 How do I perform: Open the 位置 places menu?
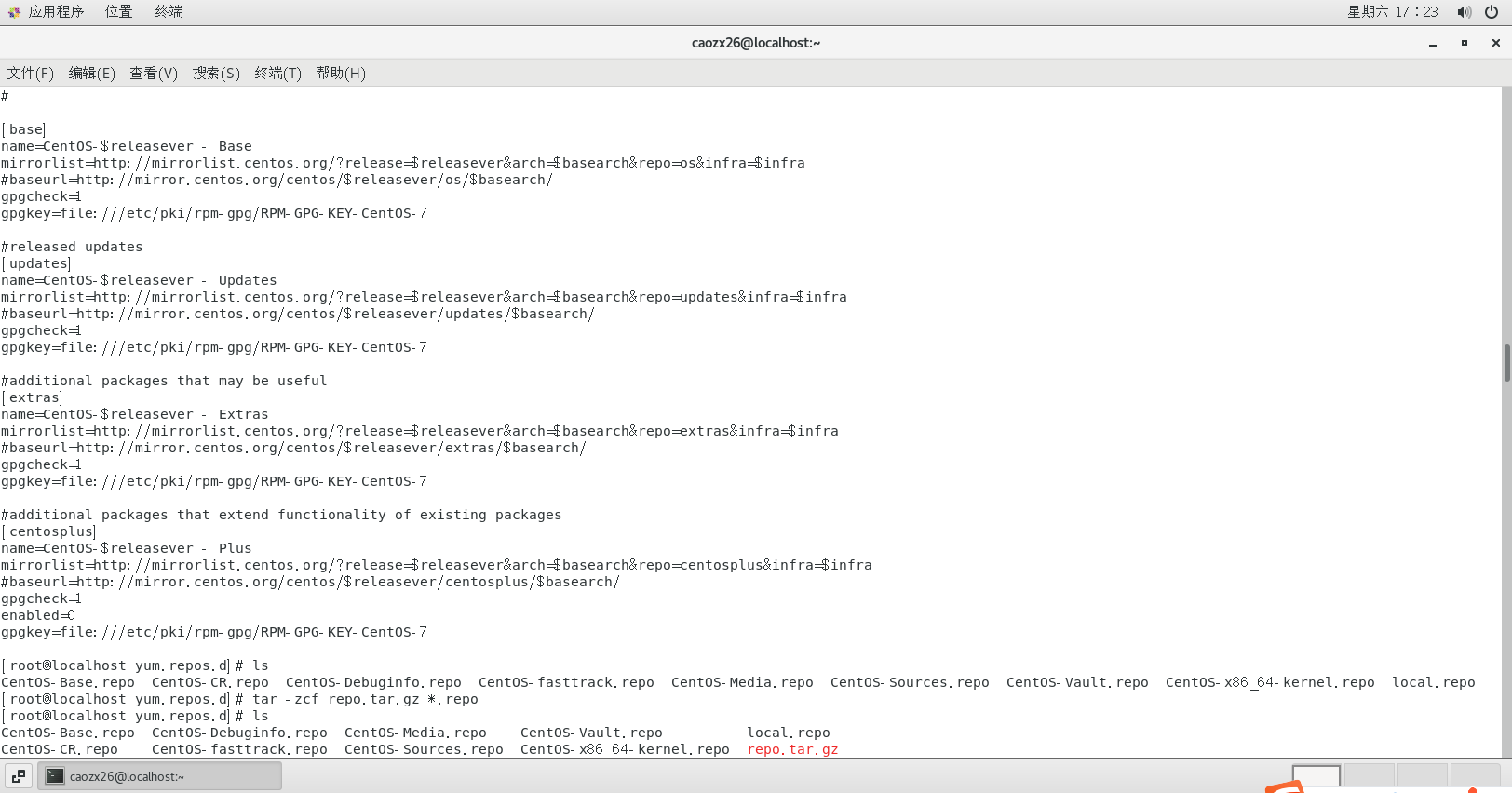tap(118, 11)
